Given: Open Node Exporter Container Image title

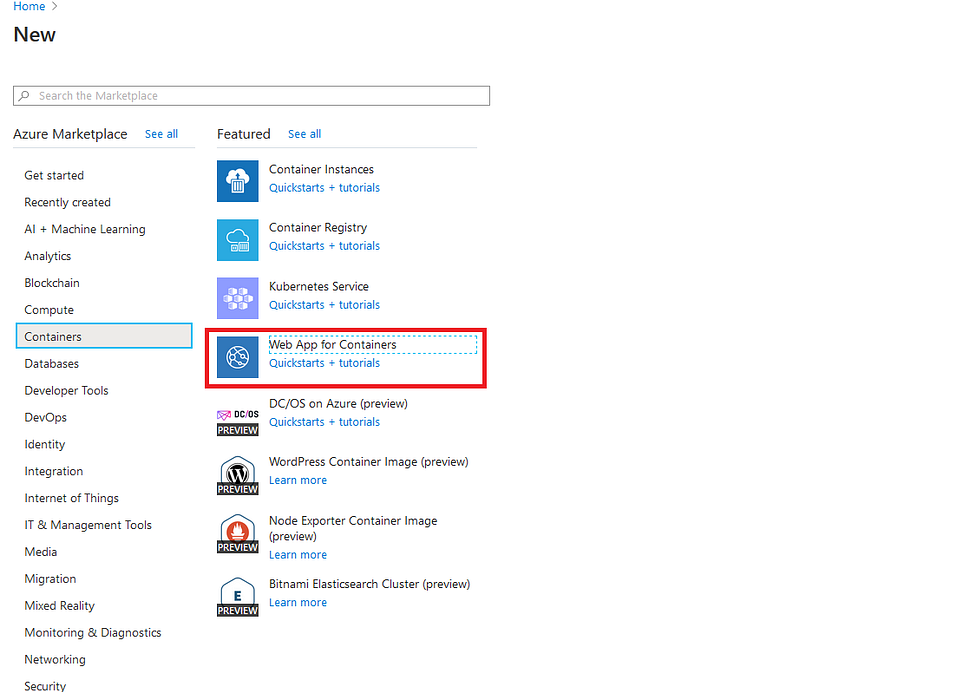Looking at the screenshot, I should [353, 528].
